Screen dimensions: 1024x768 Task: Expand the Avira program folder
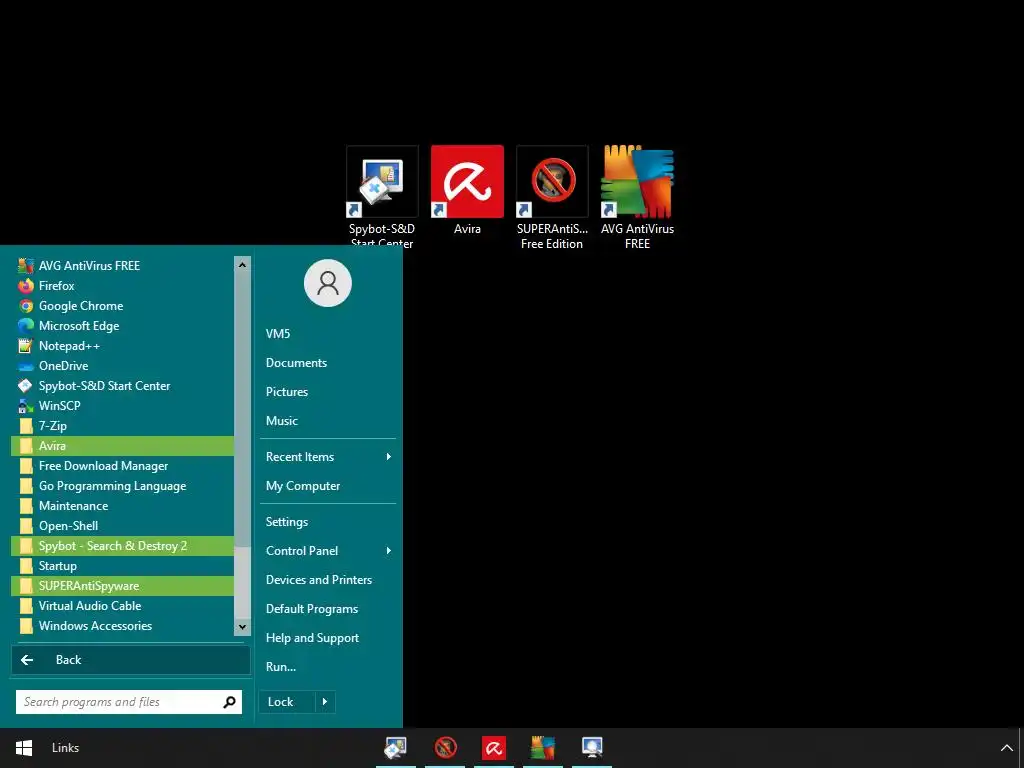pos(122,445)
